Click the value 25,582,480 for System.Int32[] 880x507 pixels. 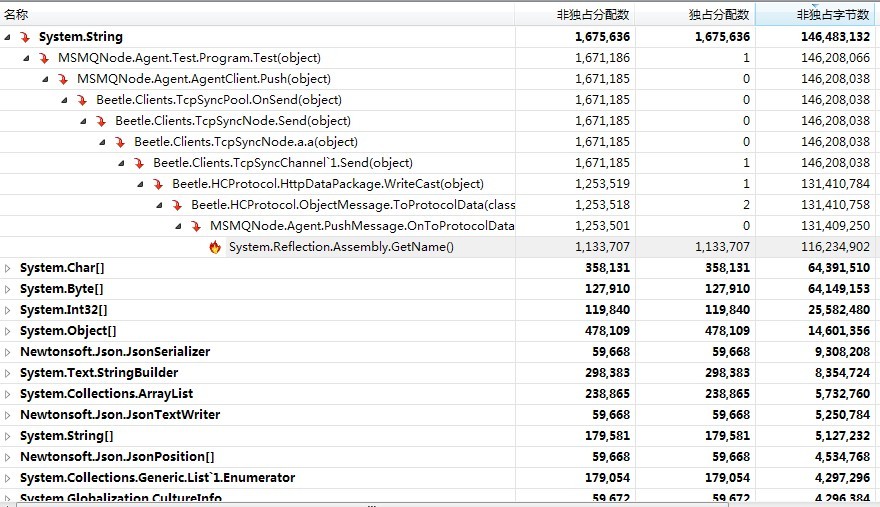838,310
